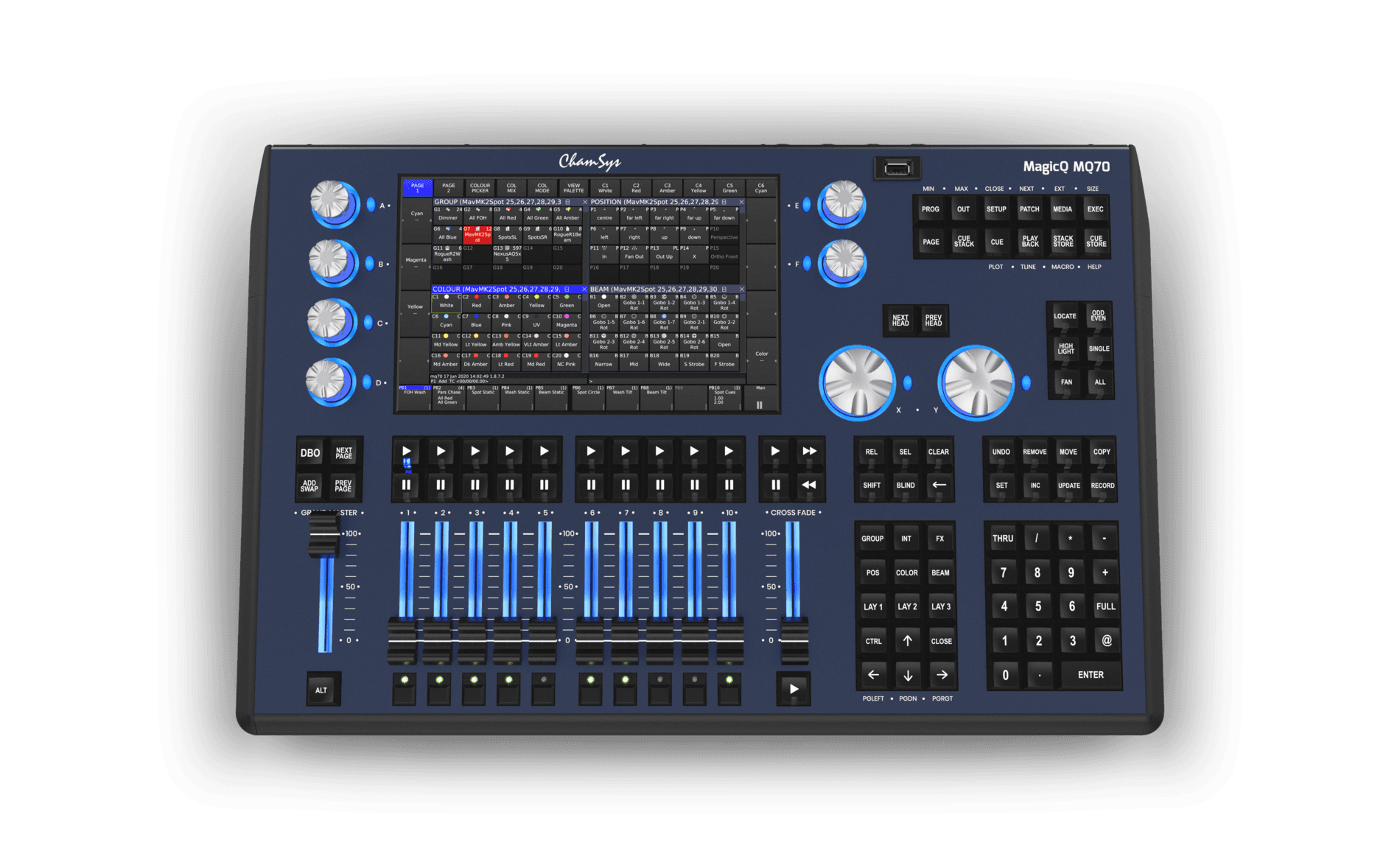Pause the playback above fader 3
The height and width of the screenshot is (865, 1400).
click(475, 485)
